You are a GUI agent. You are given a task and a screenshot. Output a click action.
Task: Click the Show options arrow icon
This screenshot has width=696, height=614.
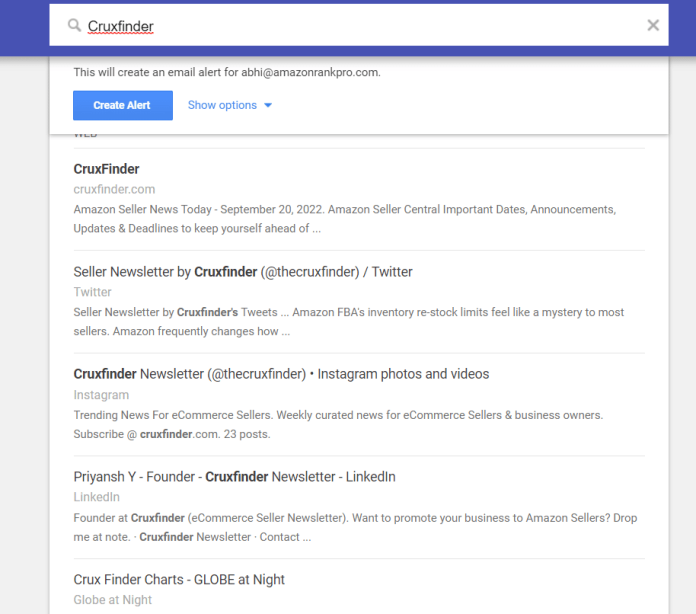click(x=268, y=105)
